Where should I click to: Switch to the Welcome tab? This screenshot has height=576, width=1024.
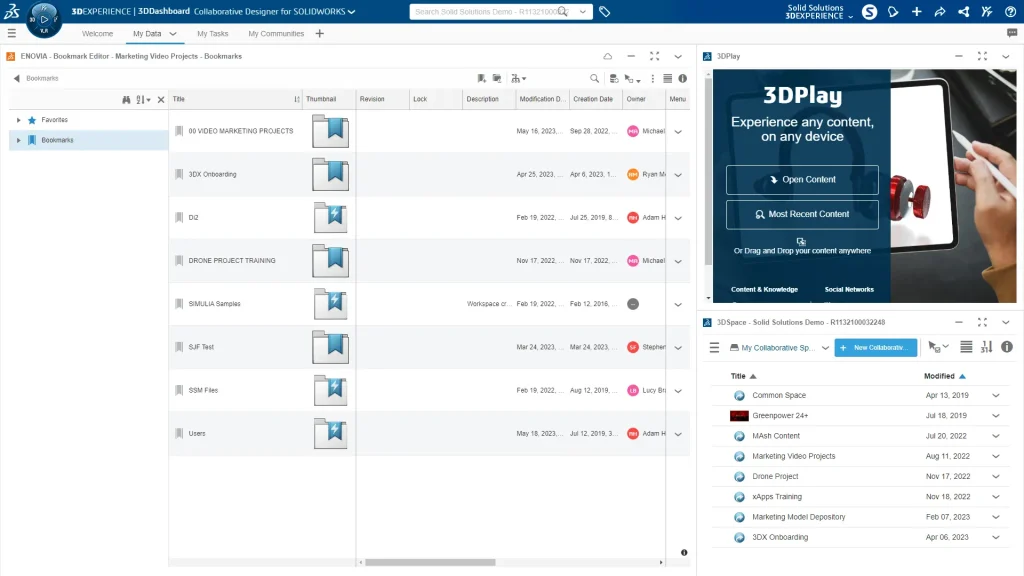[x=97, y=34]
